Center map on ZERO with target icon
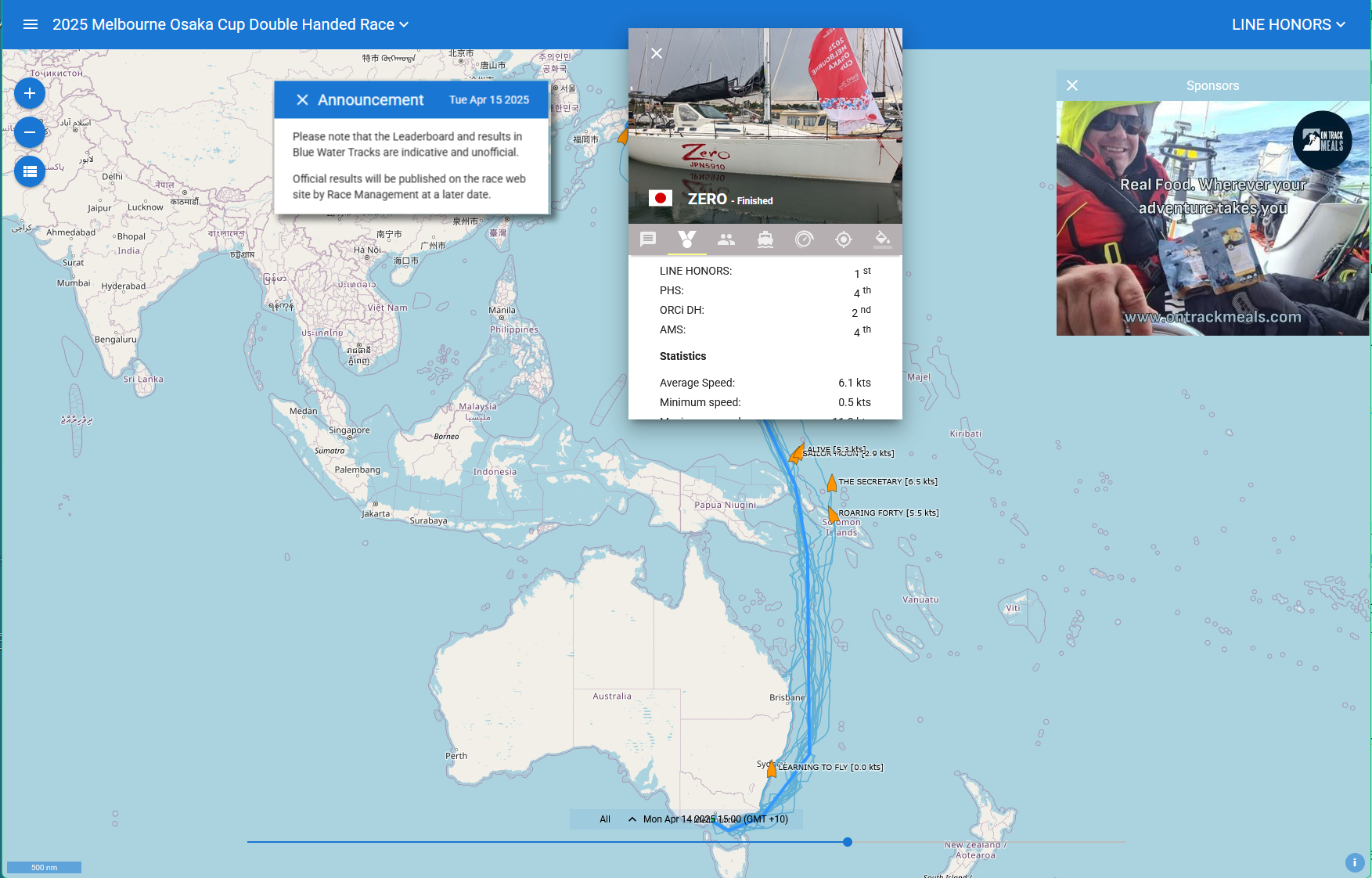This screenshot has width=1372, height=878. pyautogui.click(x=844, y=239)
